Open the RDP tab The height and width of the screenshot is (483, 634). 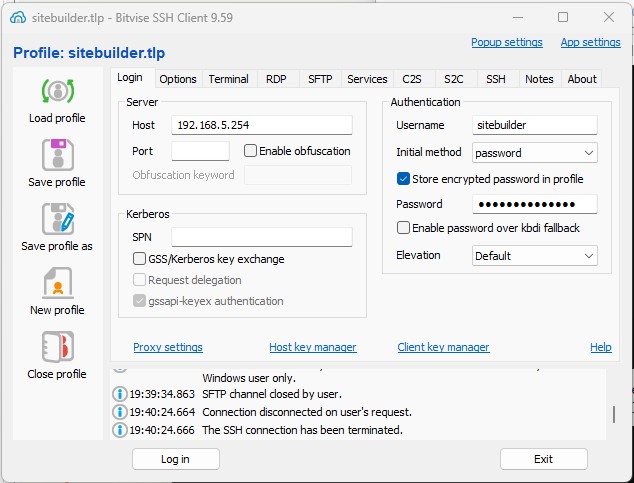point(276,79)
